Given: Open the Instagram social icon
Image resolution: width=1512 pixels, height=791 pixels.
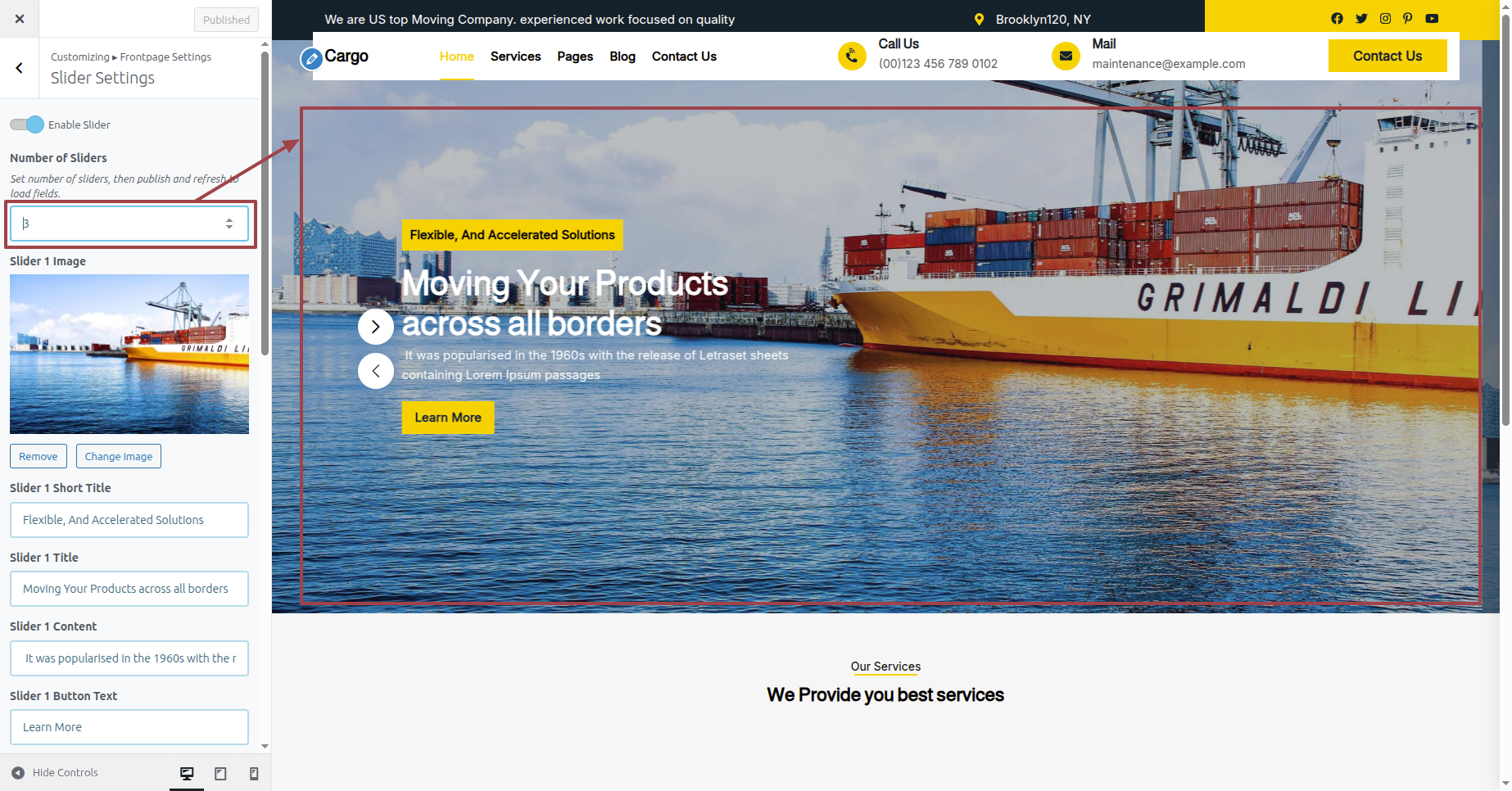Looking at the screenshot, I should [x=1385, y=19].
